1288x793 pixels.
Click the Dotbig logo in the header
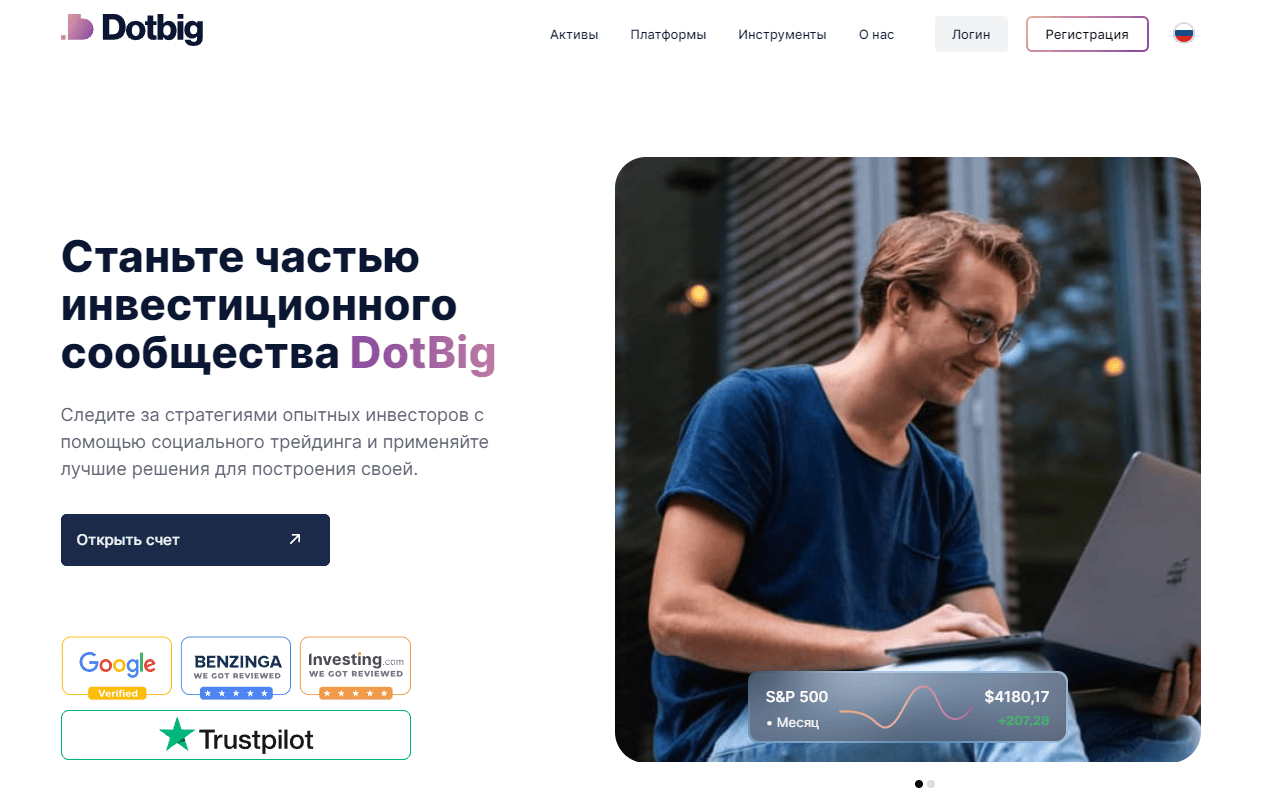pyautogui.click(x=132, y=29)
